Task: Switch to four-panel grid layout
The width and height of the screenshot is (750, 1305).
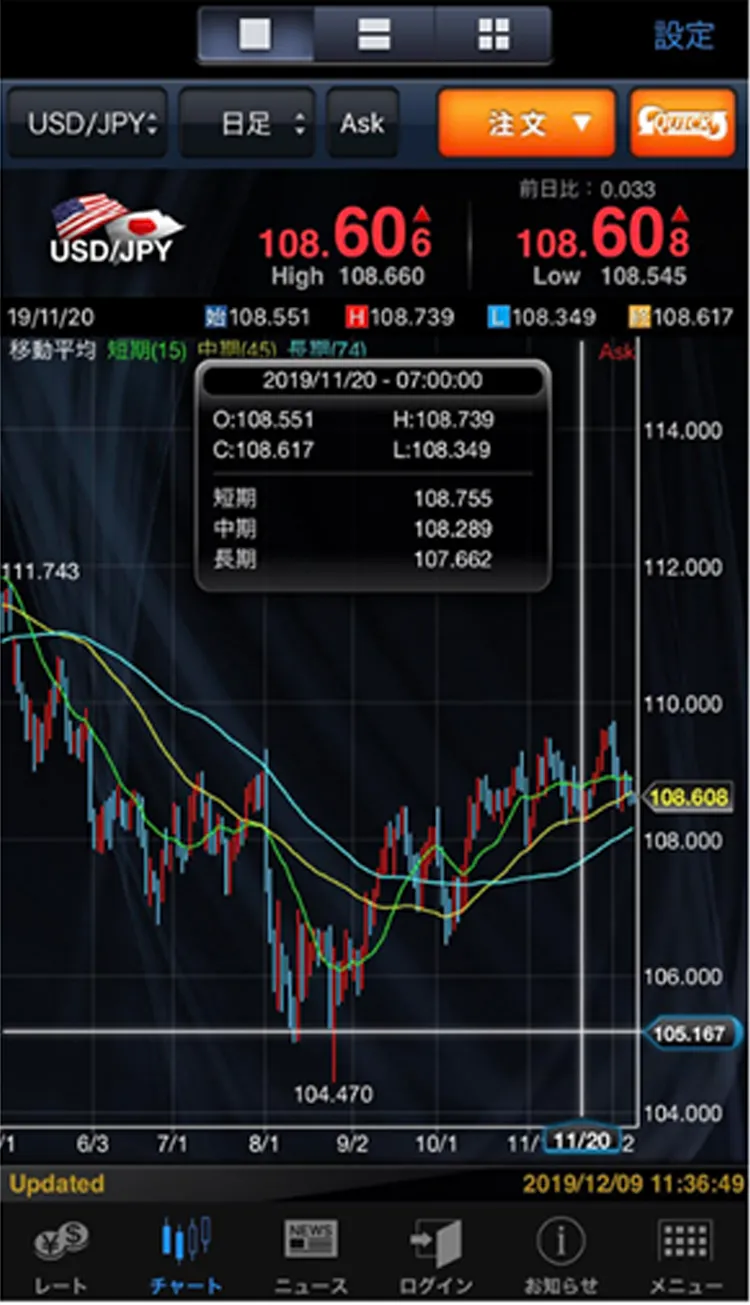Action: [493, 35]
